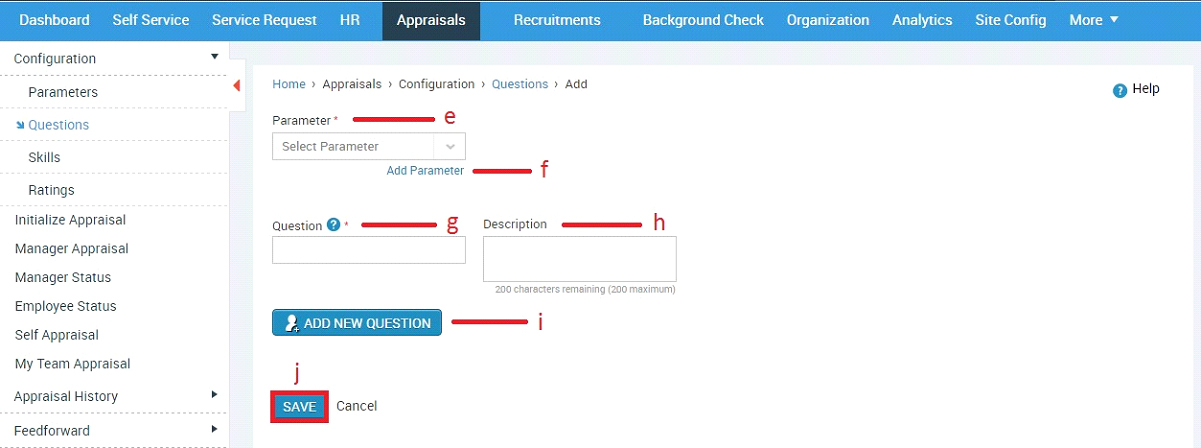Click the Description text area

point(580,259)
